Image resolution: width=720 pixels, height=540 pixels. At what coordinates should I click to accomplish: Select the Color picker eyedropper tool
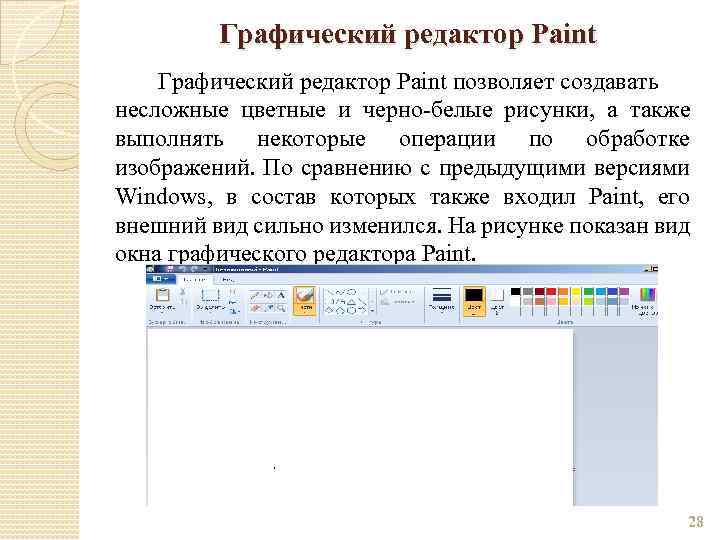(269, 308)
